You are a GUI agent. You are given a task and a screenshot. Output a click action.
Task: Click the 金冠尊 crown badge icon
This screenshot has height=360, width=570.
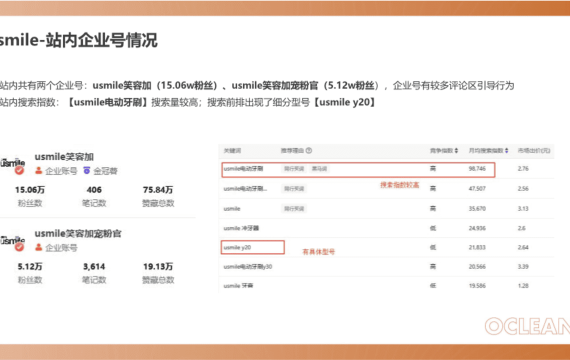tap(87, 171)
